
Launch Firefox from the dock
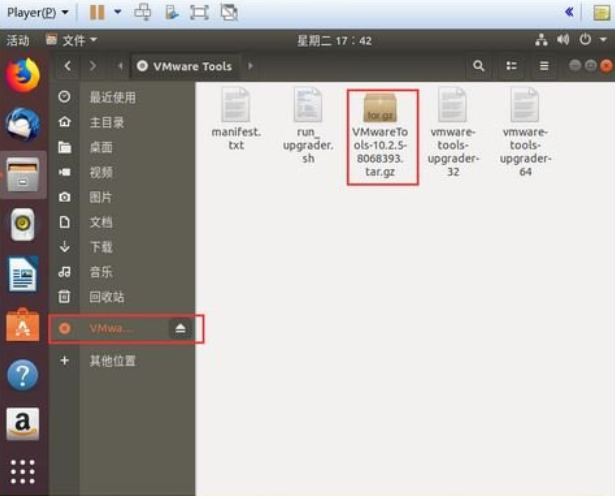(23, 75)
